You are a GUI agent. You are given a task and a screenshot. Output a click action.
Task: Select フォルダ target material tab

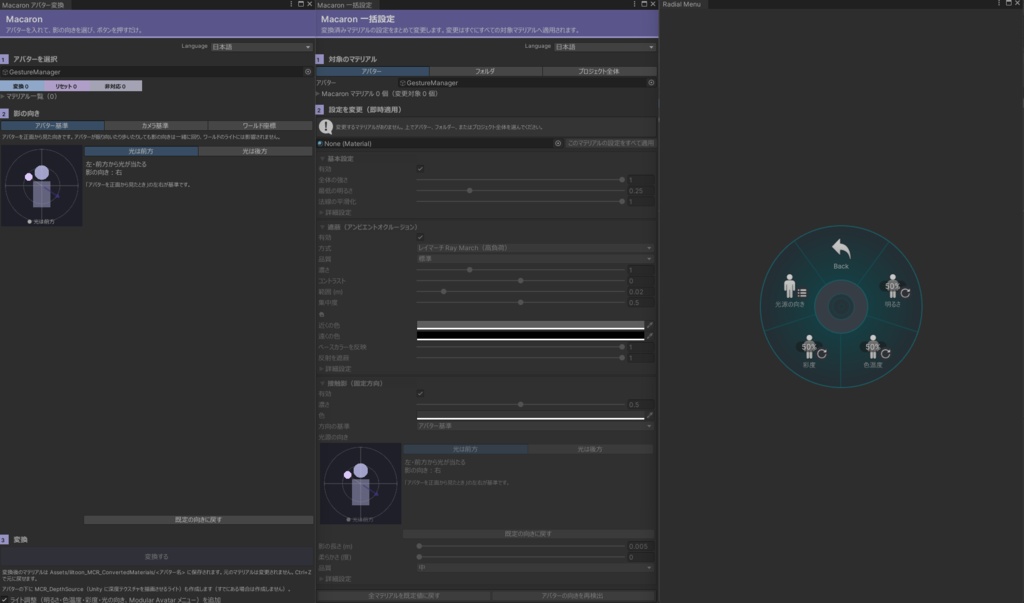(x=485, y=71)
